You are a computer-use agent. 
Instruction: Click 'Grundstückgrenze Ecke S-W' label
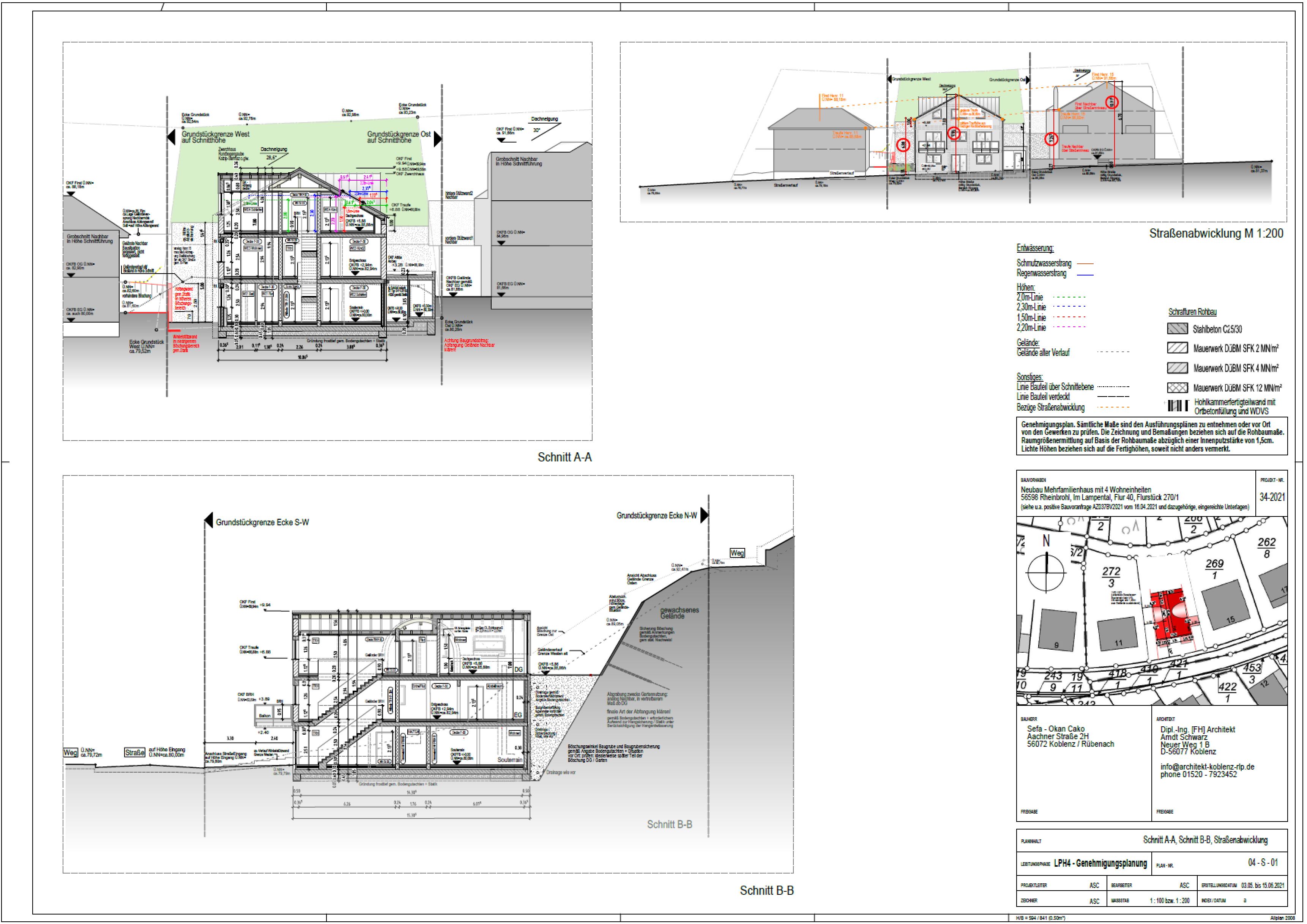262,522
